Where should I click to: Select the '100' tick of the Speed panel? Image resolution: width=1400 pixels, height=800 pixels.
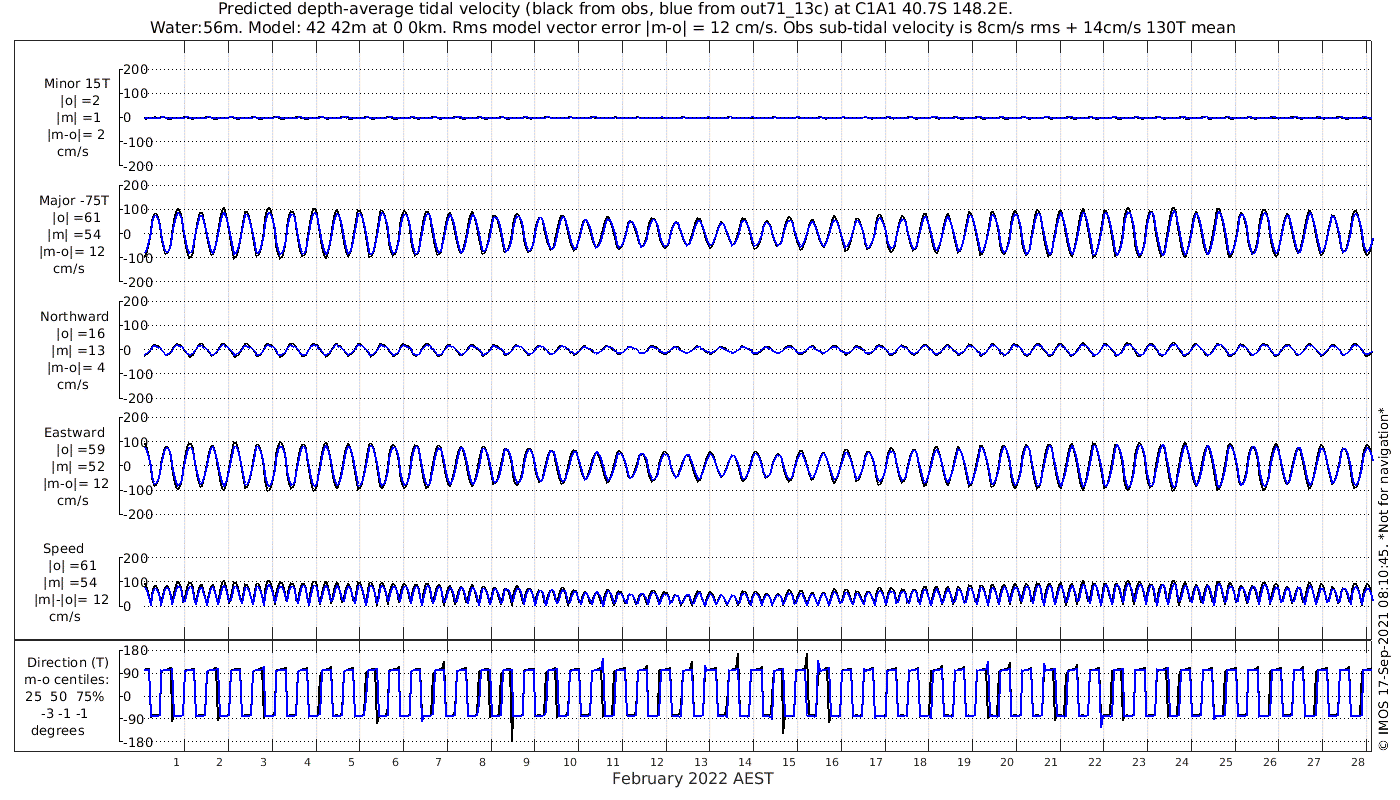click(138, 582)
